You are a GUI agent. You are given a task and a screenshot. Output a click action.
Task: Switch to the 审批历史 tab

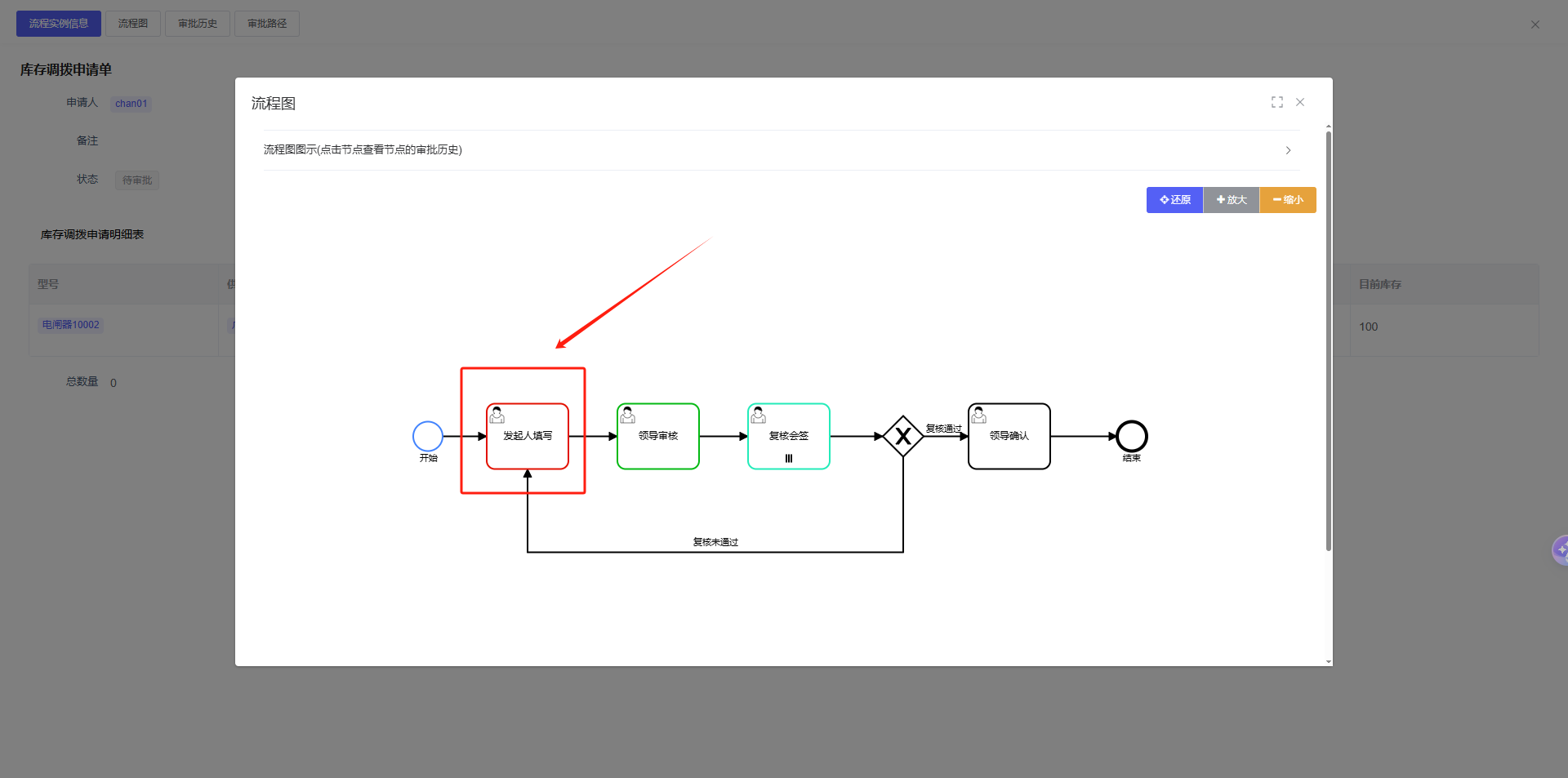[x=198, y=24]
